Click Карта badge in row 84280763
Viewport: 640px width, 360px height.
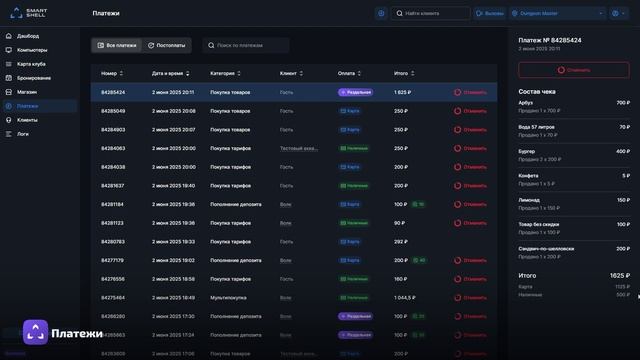pos(350,242)
